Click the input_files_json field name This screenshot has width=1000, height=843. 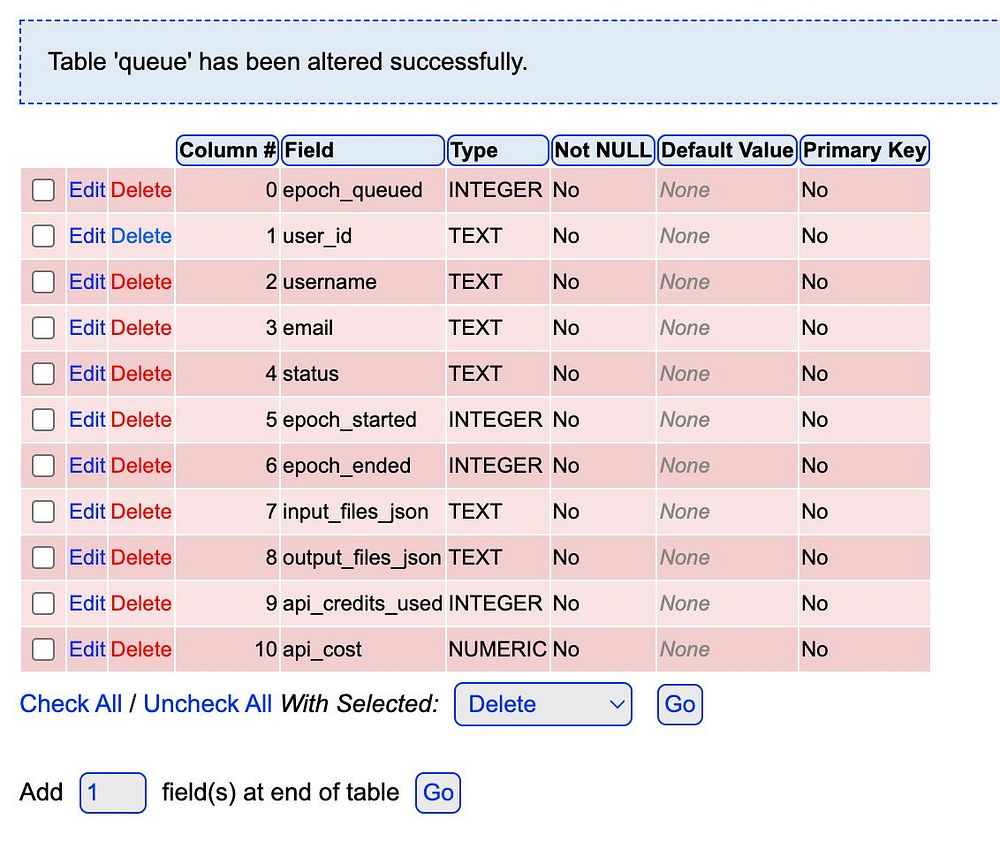pos(355,511)
